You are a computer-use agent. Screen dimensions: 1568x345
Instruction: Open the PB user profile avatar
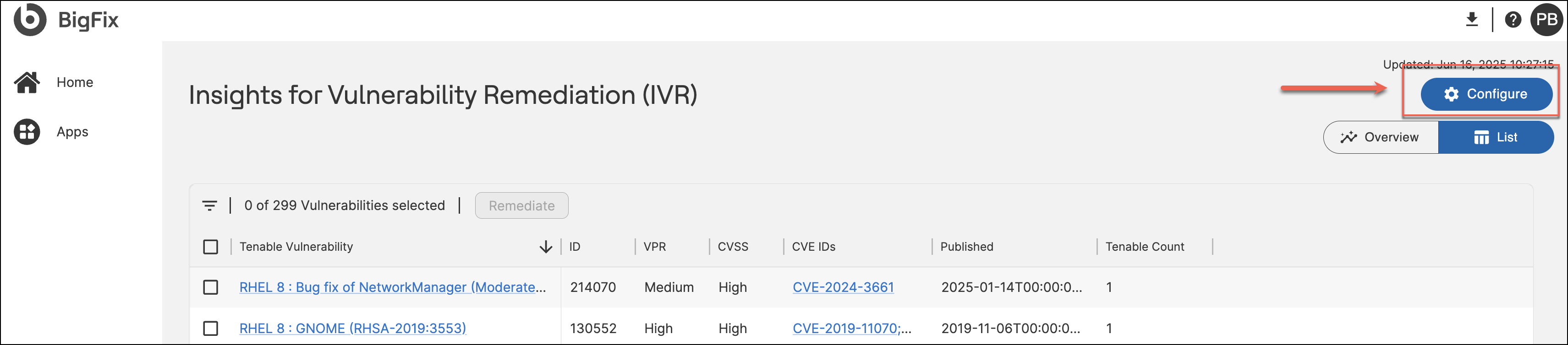point(1546,19)
